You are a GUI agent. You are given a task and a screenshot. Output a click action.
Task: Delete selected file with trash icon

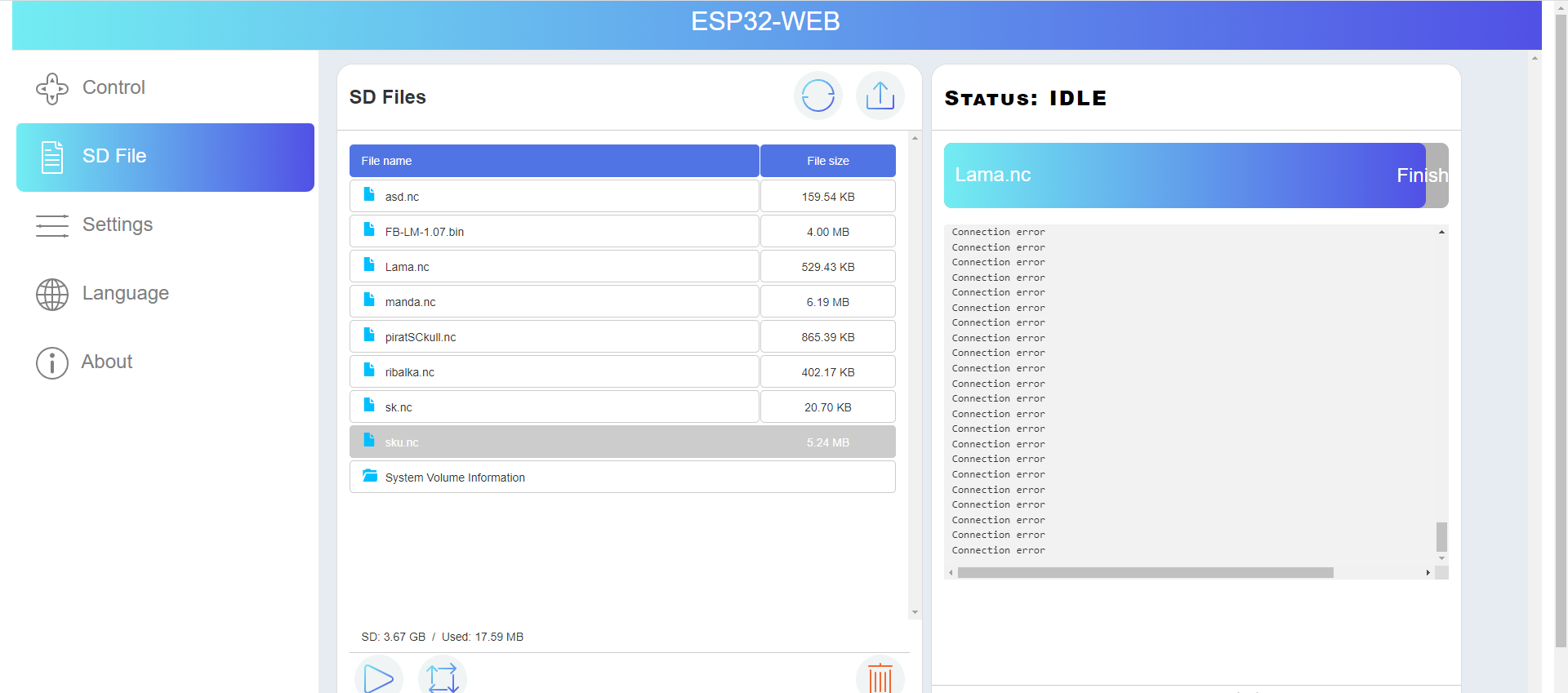(880, 678)
